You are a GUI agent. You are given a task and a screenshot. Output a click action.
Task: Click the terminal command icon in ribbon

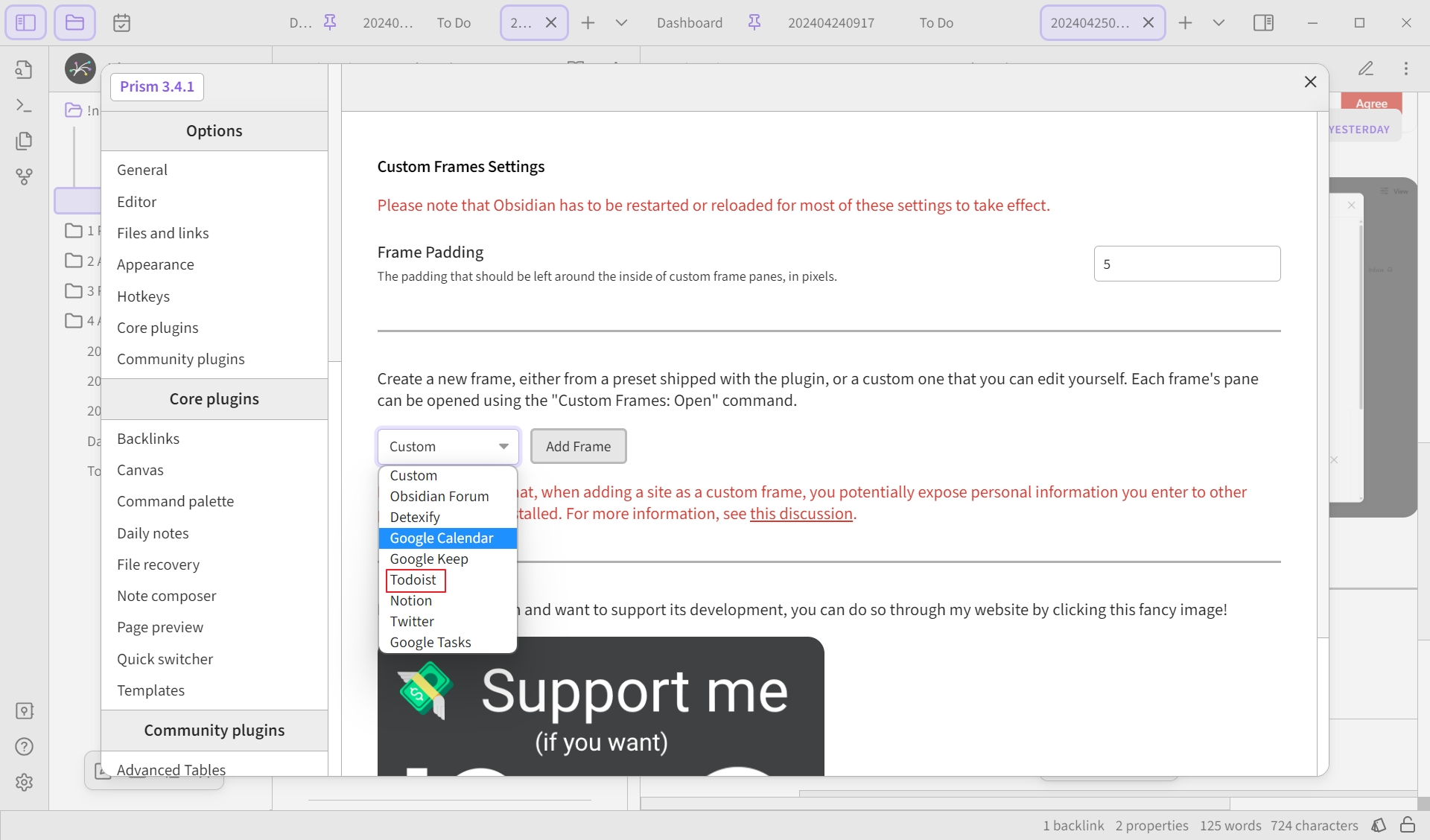click(24, 106)
